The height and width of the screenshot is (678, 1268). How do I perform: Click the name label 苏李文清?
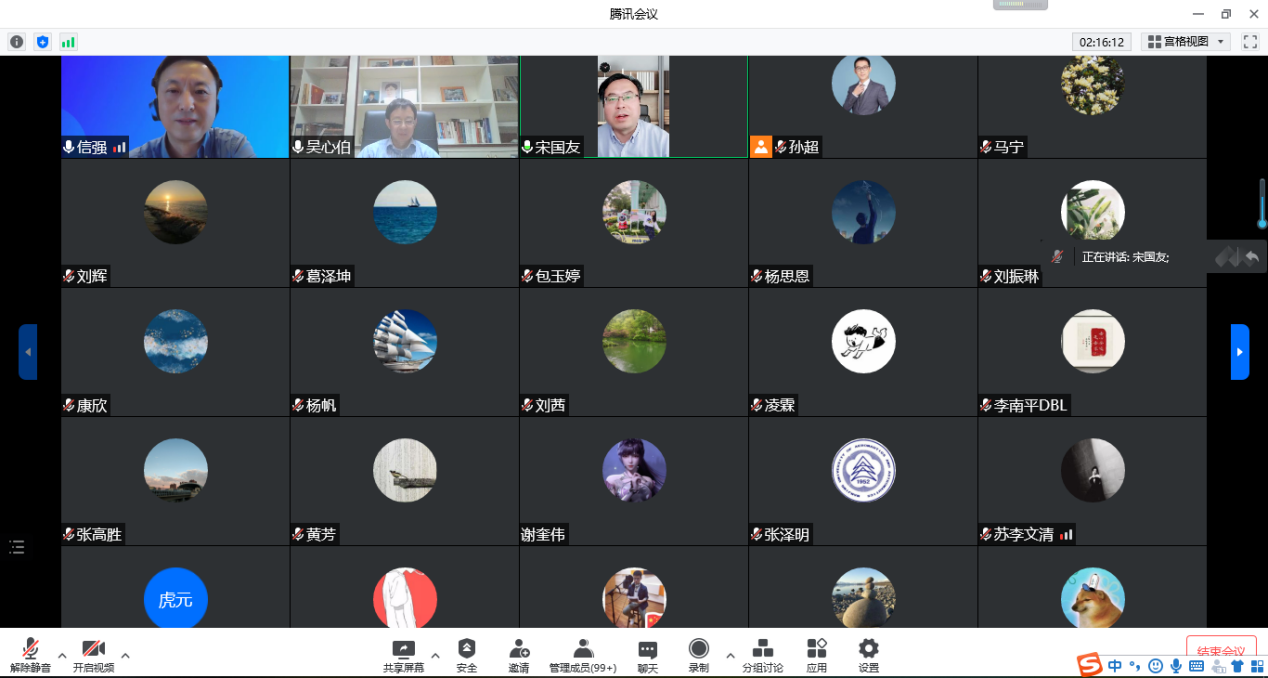tap(1023, 534)
